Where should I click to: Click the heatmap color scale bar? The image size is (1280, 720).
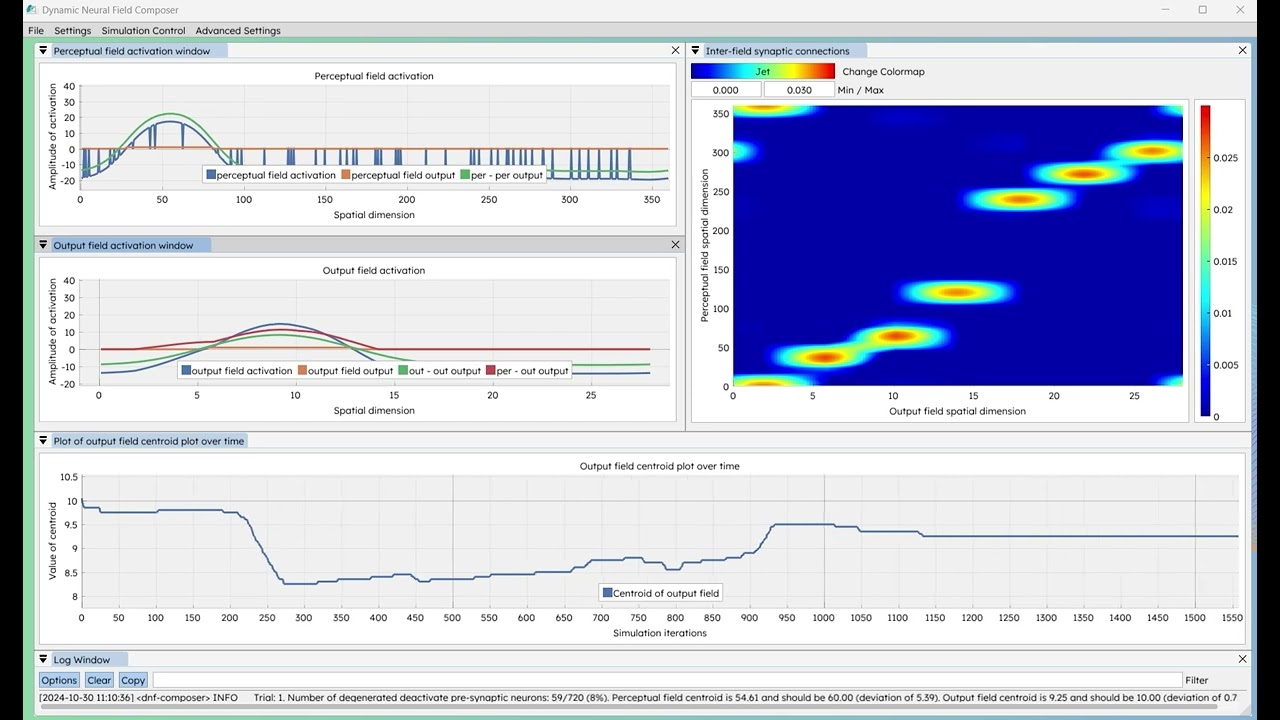click(x=1205, y=261)
